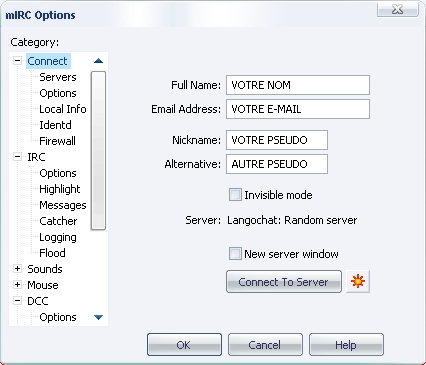The image size is (426, 365).
Task: Click the Alternative nickname input field
Action: tap(277, 164)
